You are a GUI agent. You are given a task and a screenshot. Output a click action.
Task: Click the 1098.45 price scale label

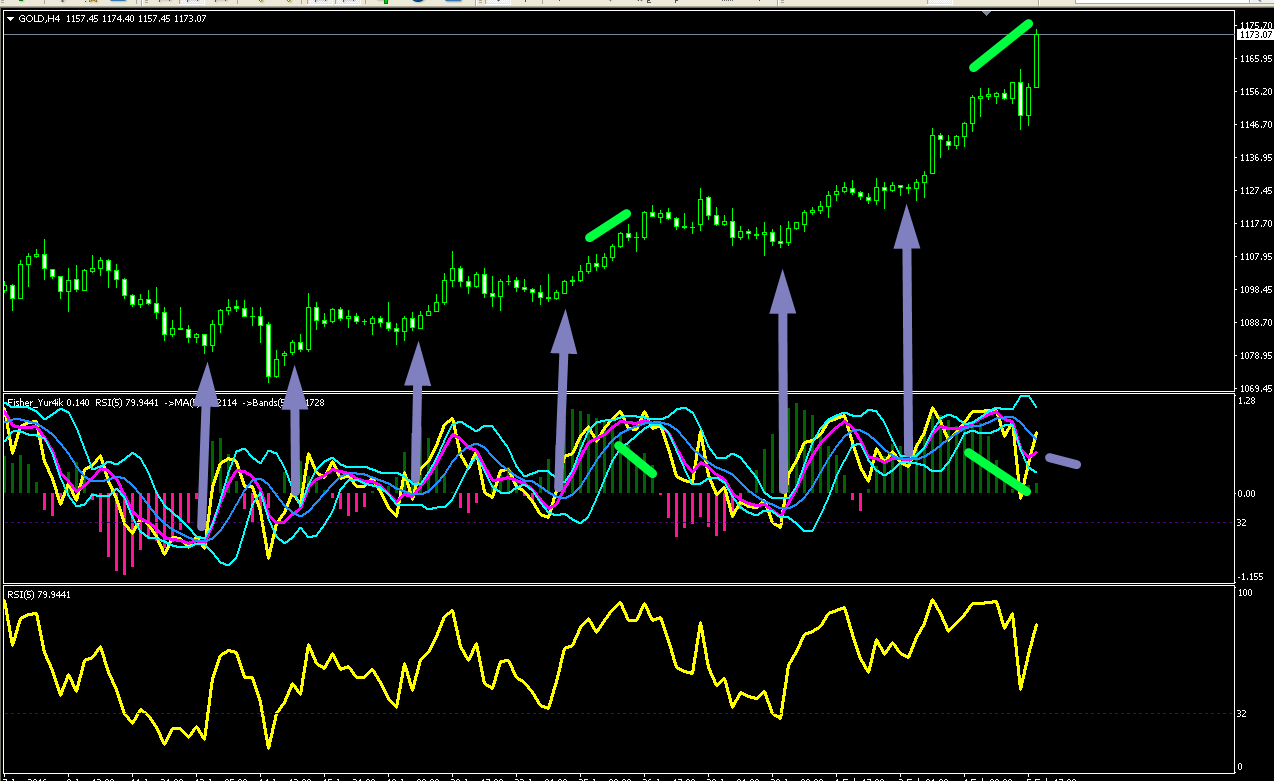click(1255, 290)
